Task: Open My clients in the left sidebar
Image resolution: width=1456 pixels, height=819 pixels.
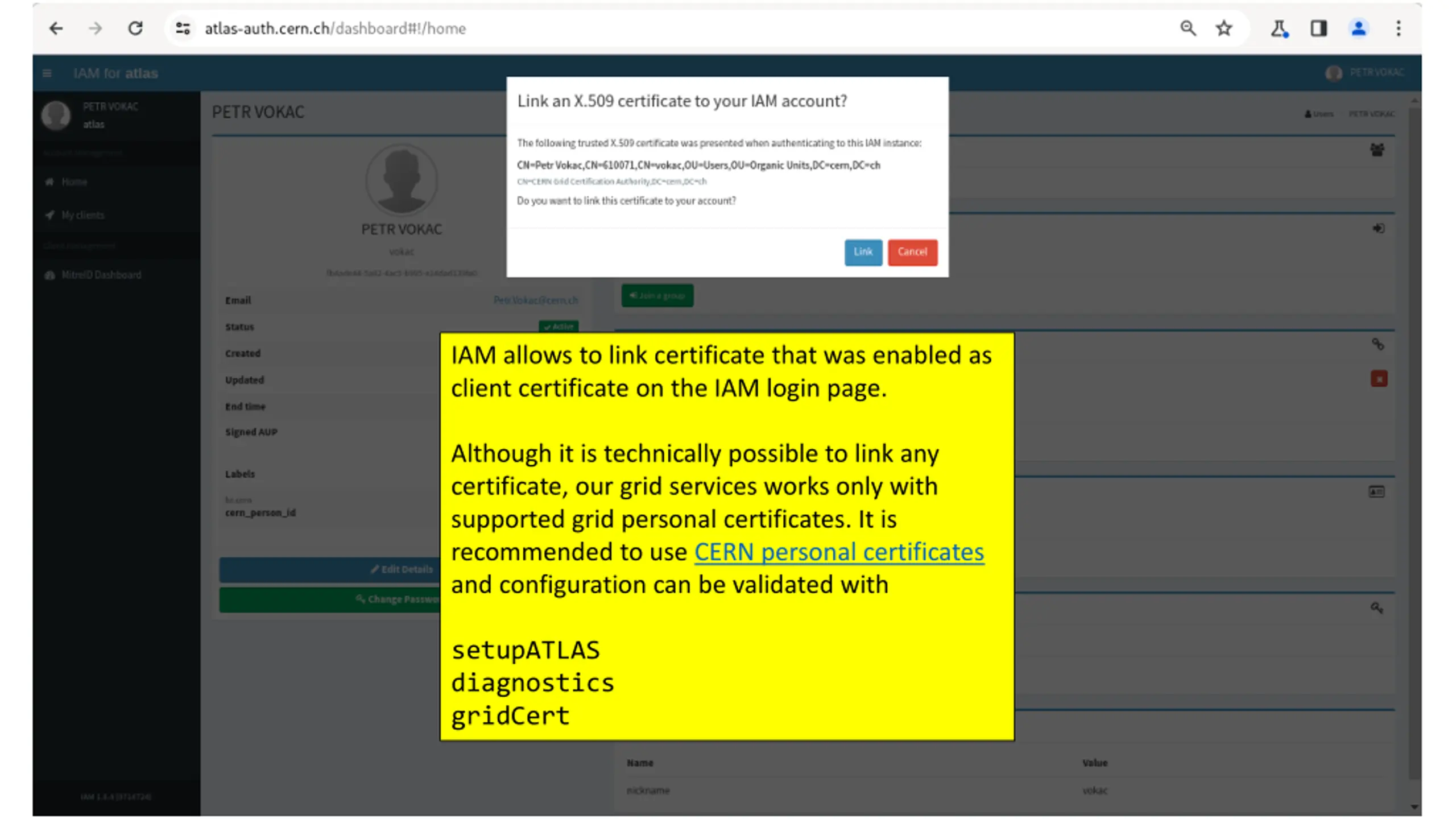Action: [82, 215]
